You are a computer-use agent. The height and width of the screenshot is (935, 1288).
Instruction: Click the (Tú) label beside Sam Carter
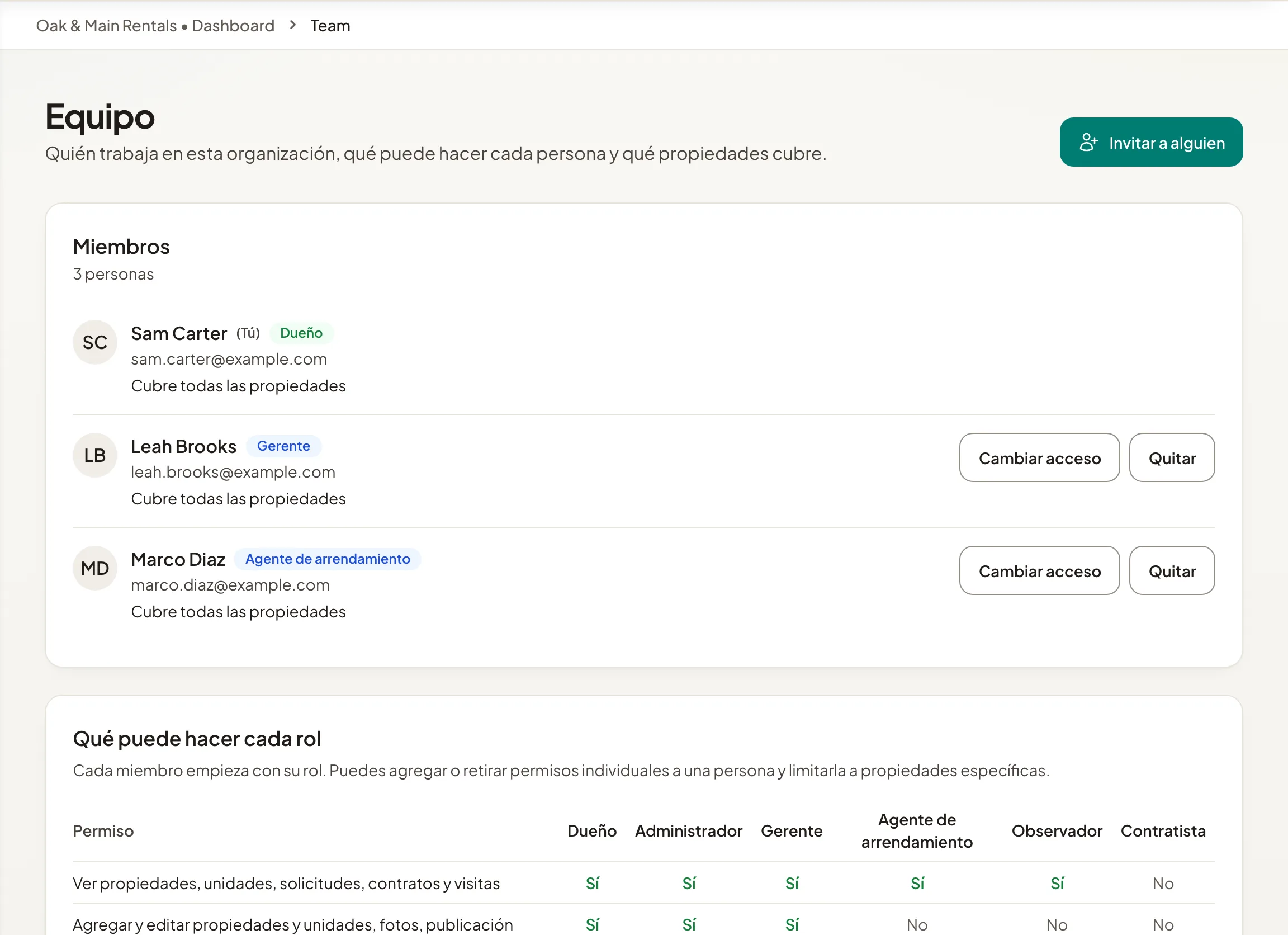pos(248,333)
